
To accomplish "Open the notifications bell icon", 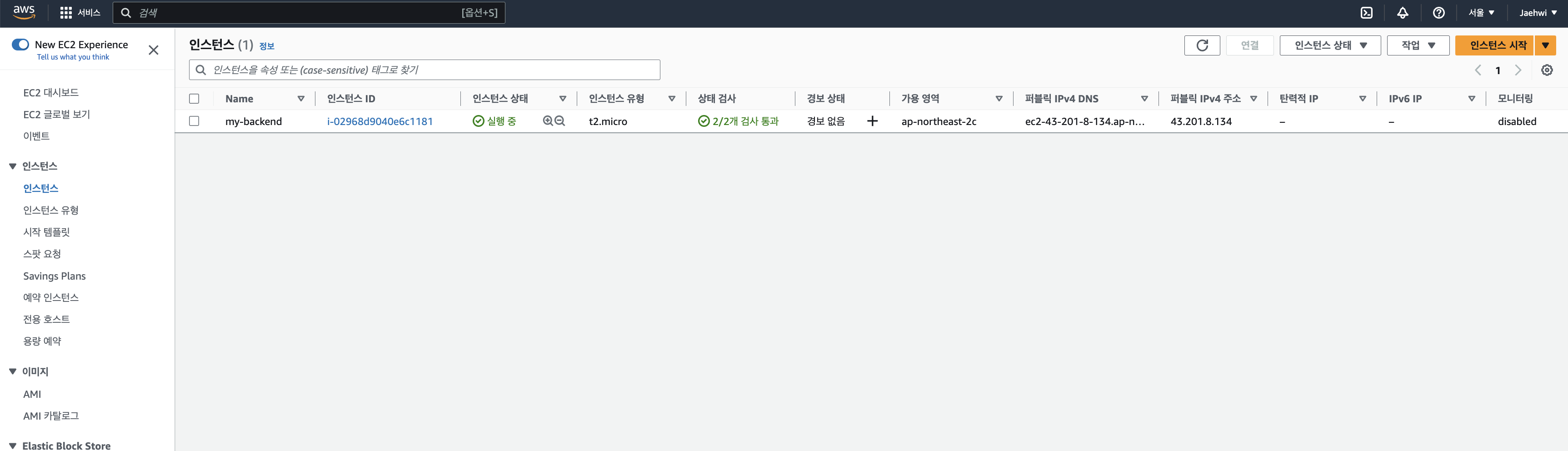I will pyautogui.click(x=1403, y=13).
